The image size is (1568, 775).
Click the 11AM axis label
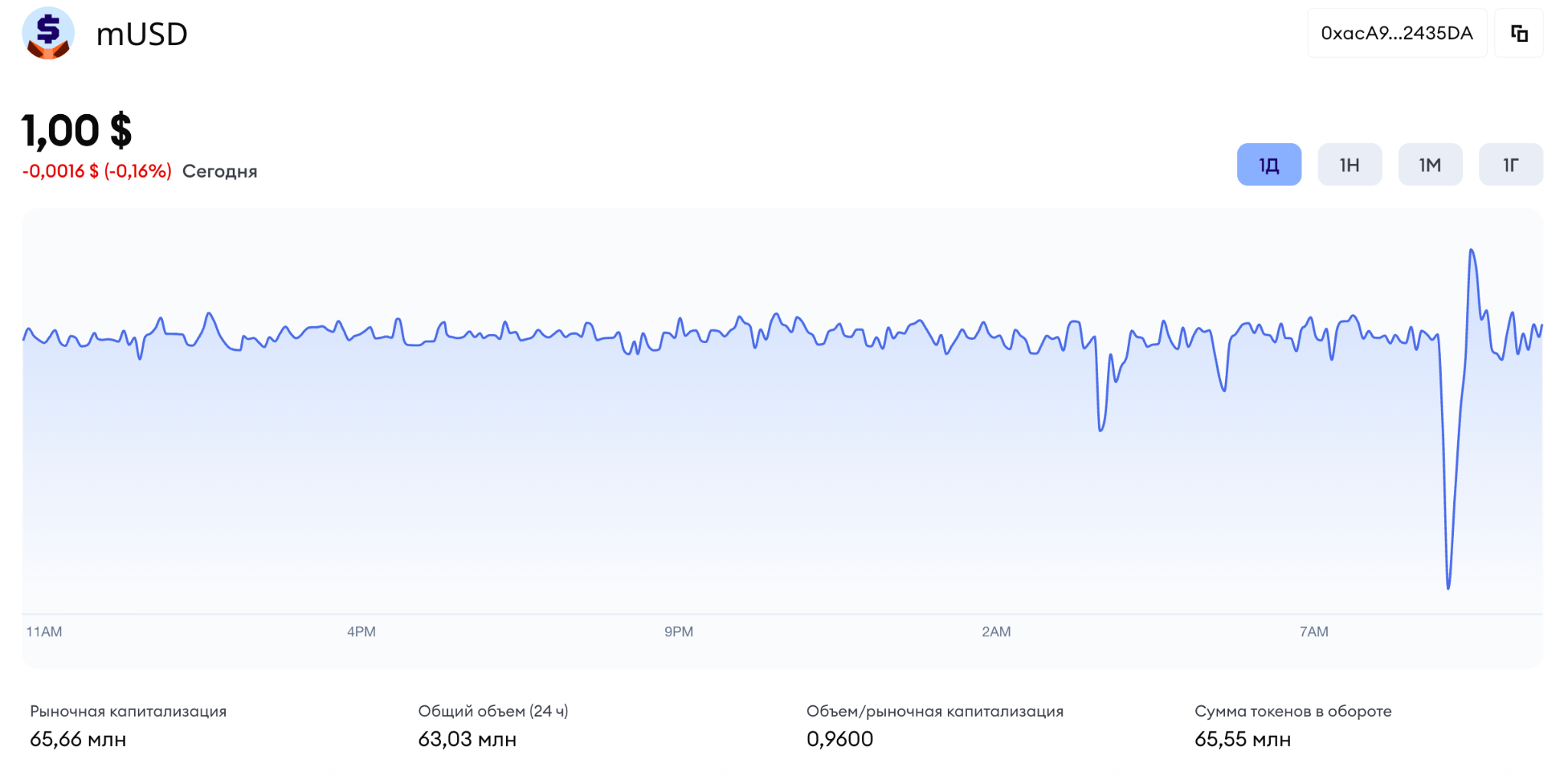pyautogui.click(x=43, y=631)
